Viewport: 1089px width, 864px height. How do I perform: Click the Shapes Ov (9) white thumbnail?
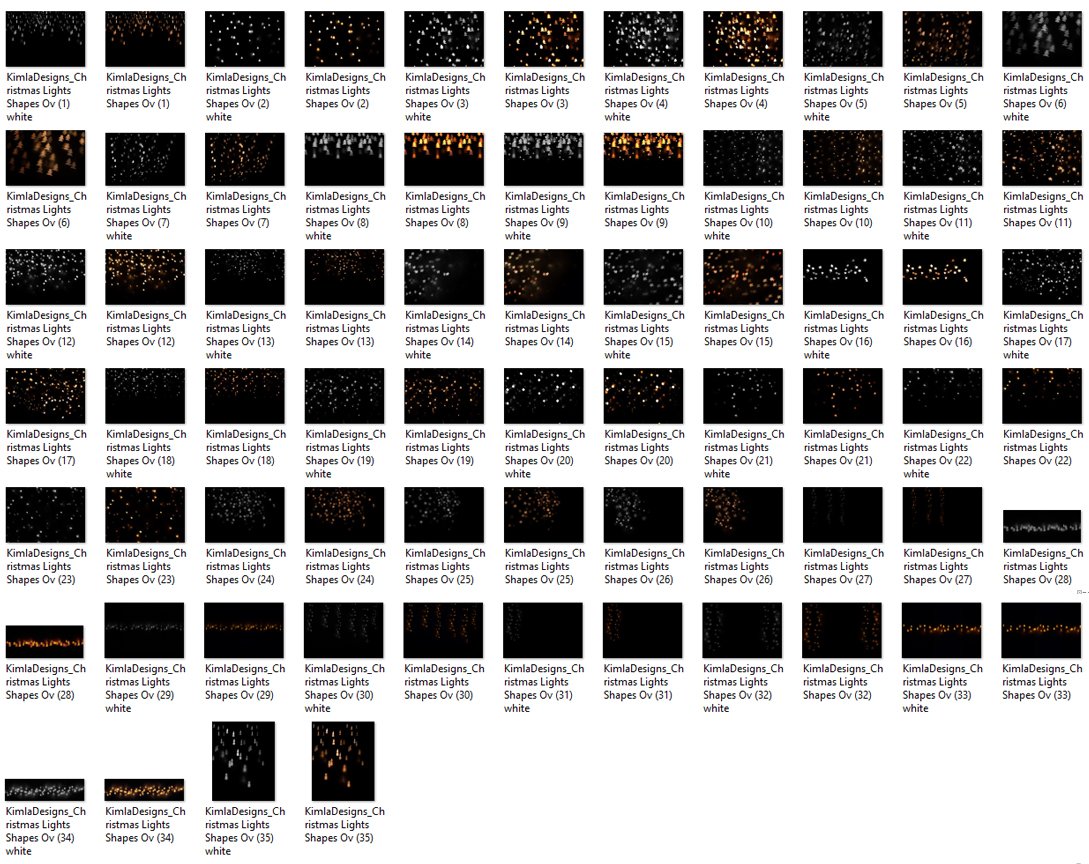click(544, 158)
